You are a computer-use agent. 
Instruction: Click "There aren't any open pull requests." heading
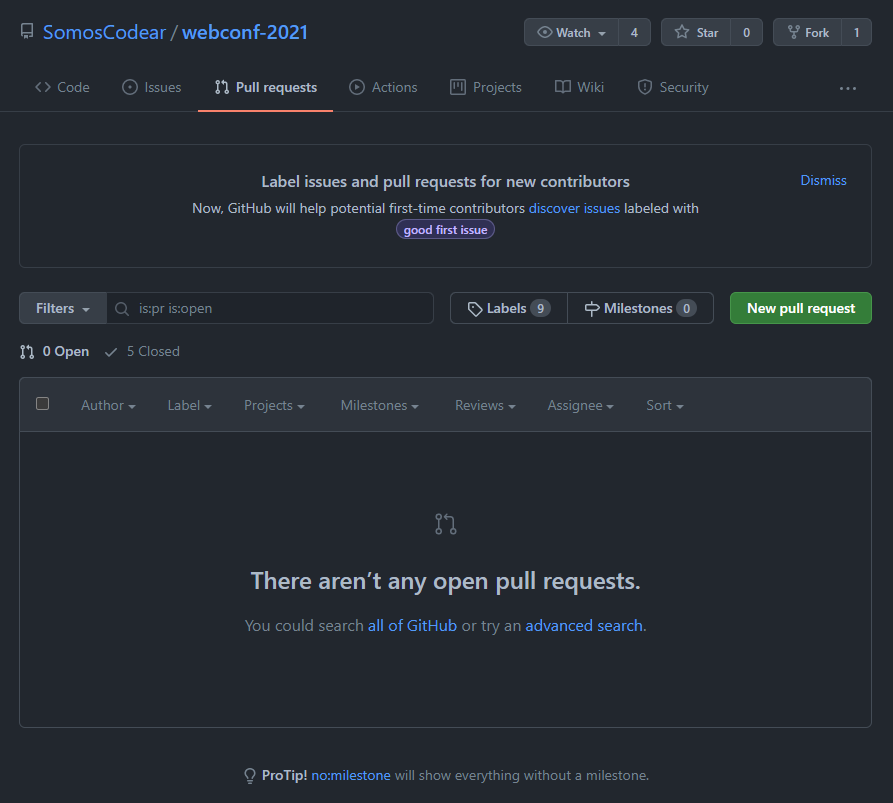445,581
